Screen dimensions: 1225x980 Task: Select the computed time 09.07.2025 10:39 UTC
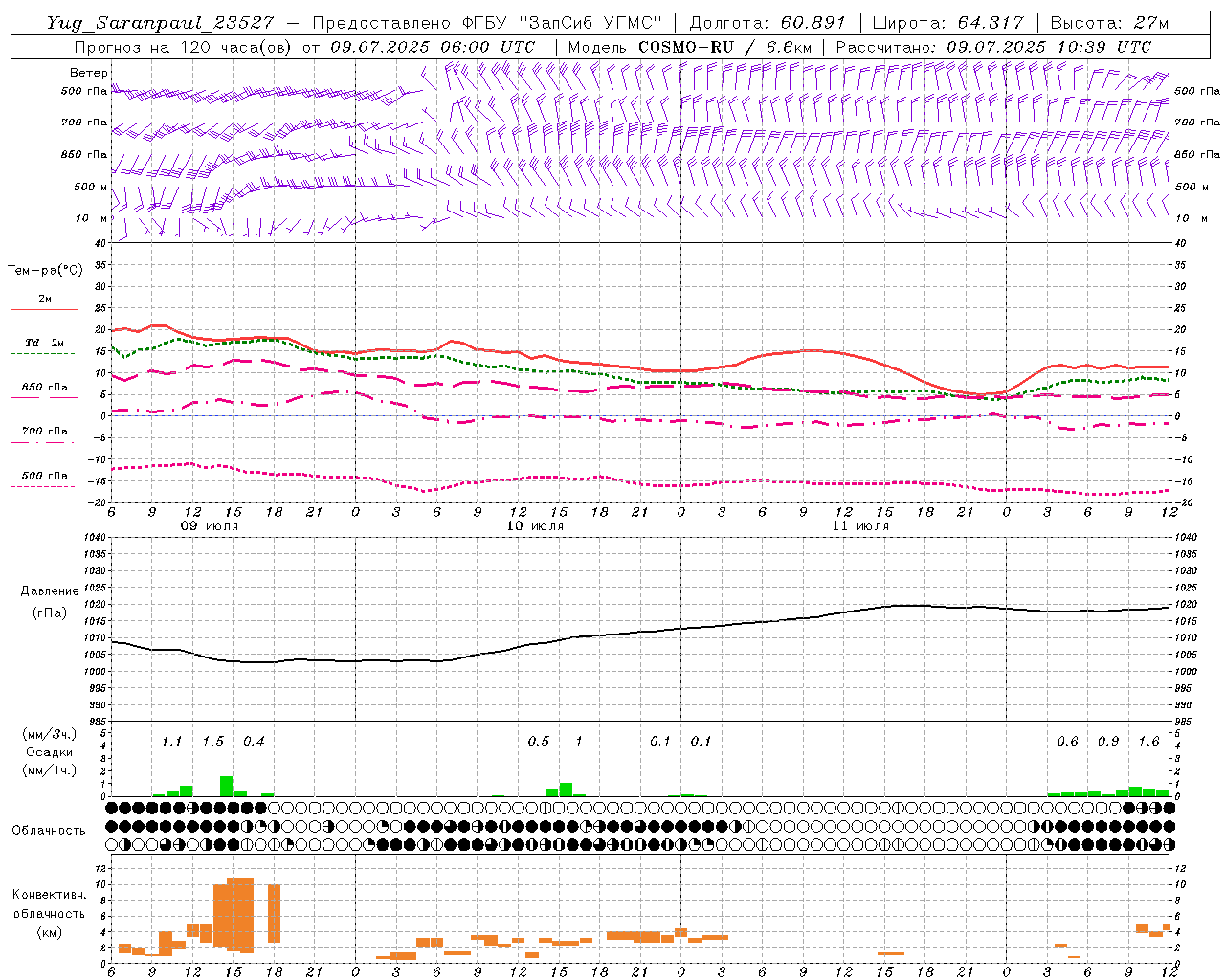1049,47
